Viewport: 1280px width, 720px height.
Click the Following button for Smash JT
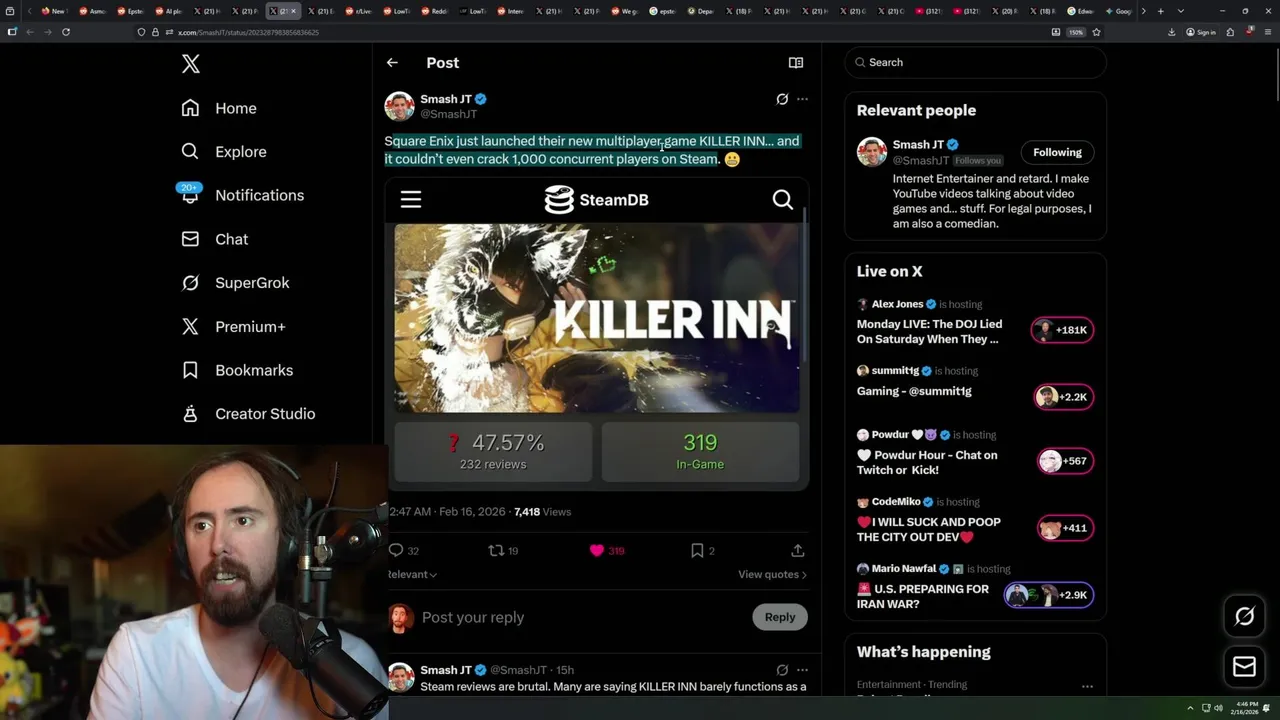(1057, 153)
